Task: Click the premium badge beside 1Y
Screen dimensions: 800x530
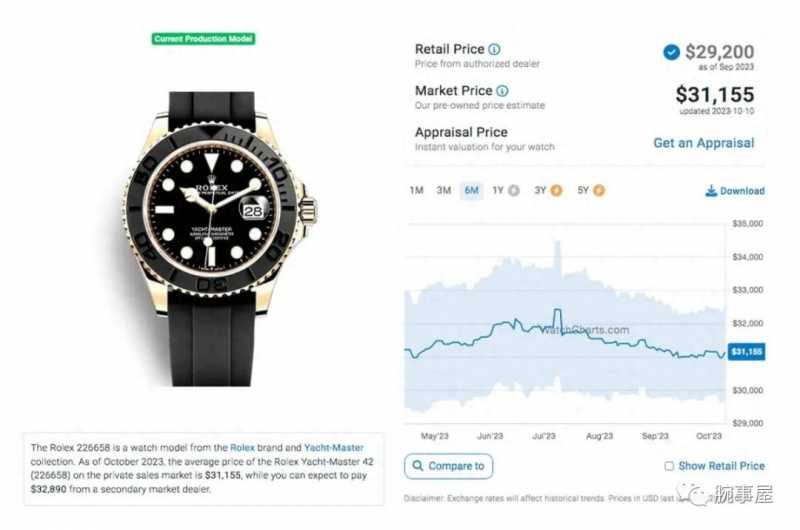Action: [514, 191]
